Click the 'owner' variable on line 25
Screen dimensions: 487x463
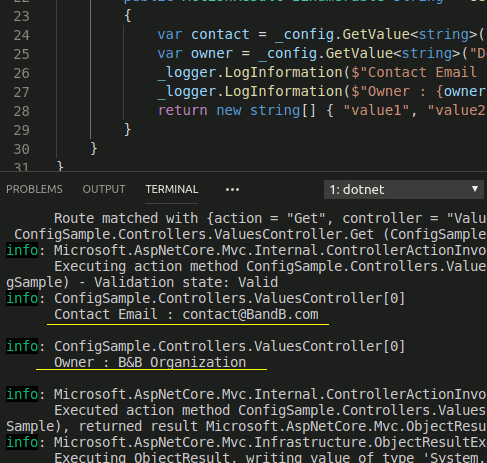[212, 53]
